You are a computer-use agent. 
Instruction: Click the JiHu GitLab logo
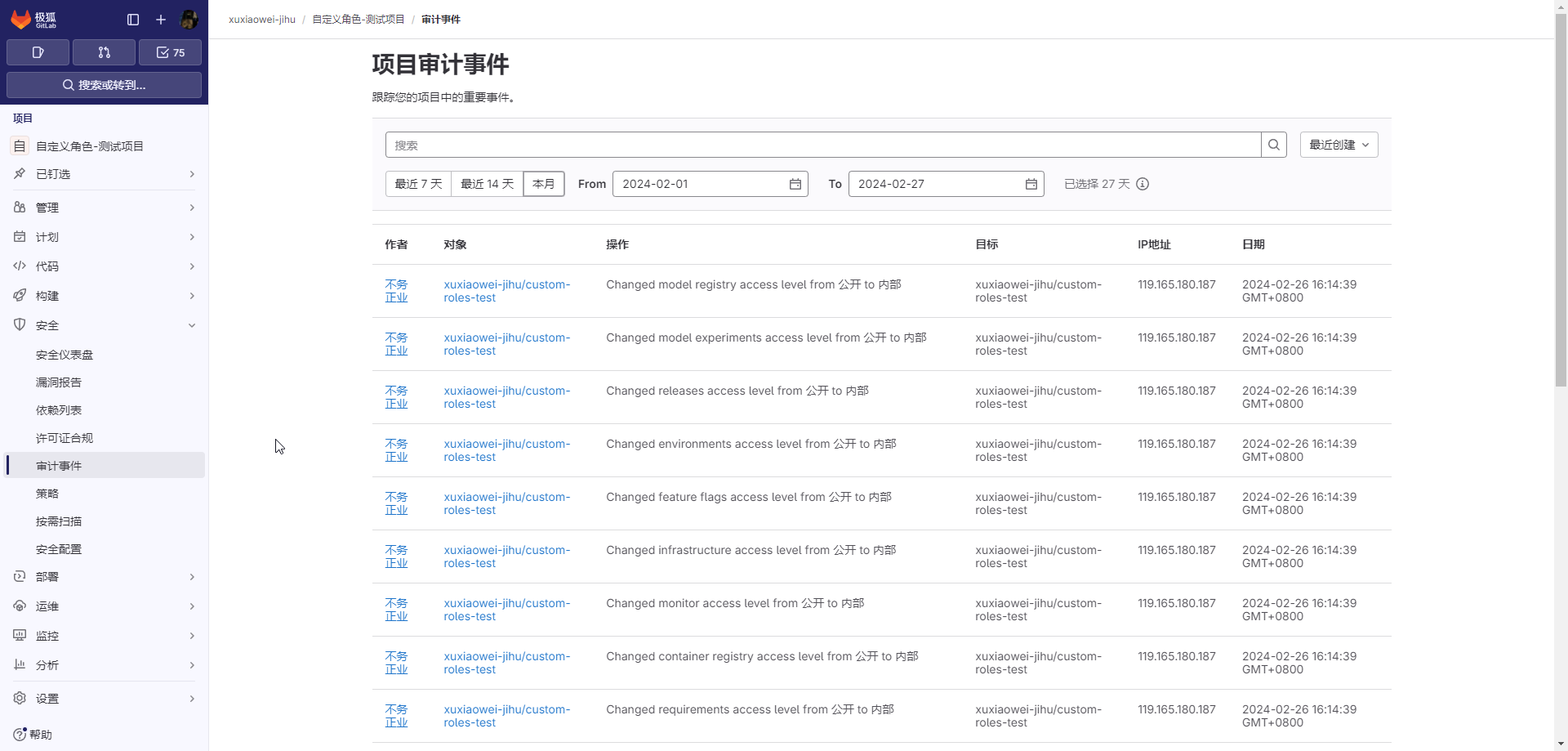pyautogui.click(x=33, y=19)
